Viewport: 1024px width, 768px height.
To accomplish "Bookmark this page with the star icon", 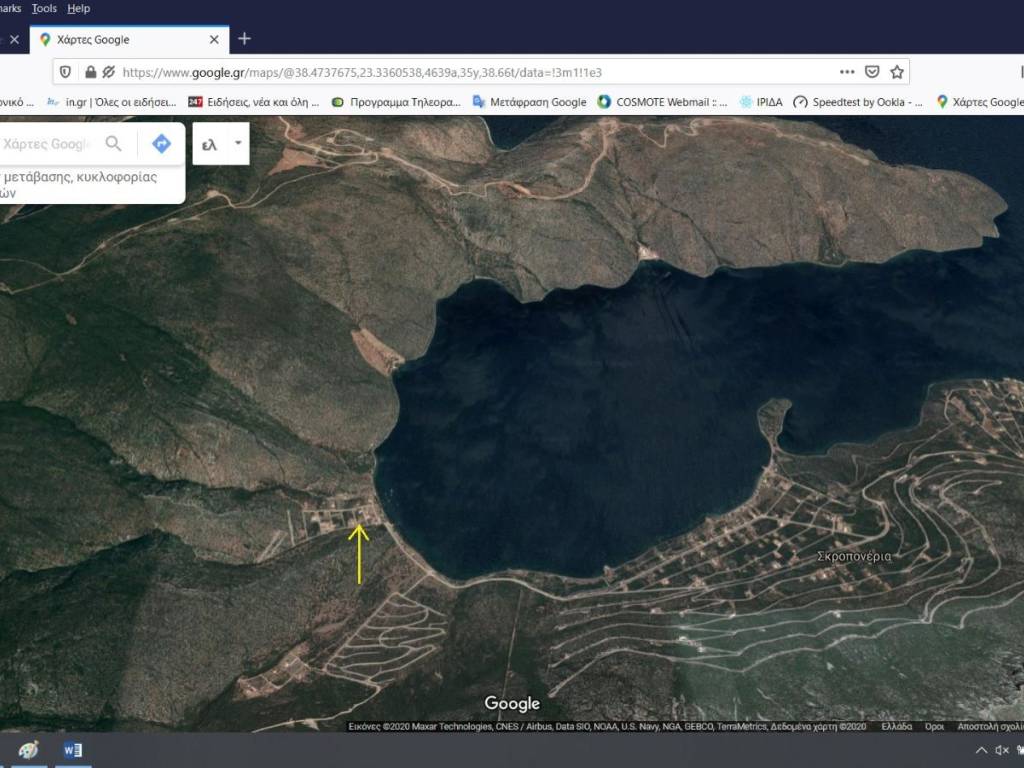I will tap(897, 72).
